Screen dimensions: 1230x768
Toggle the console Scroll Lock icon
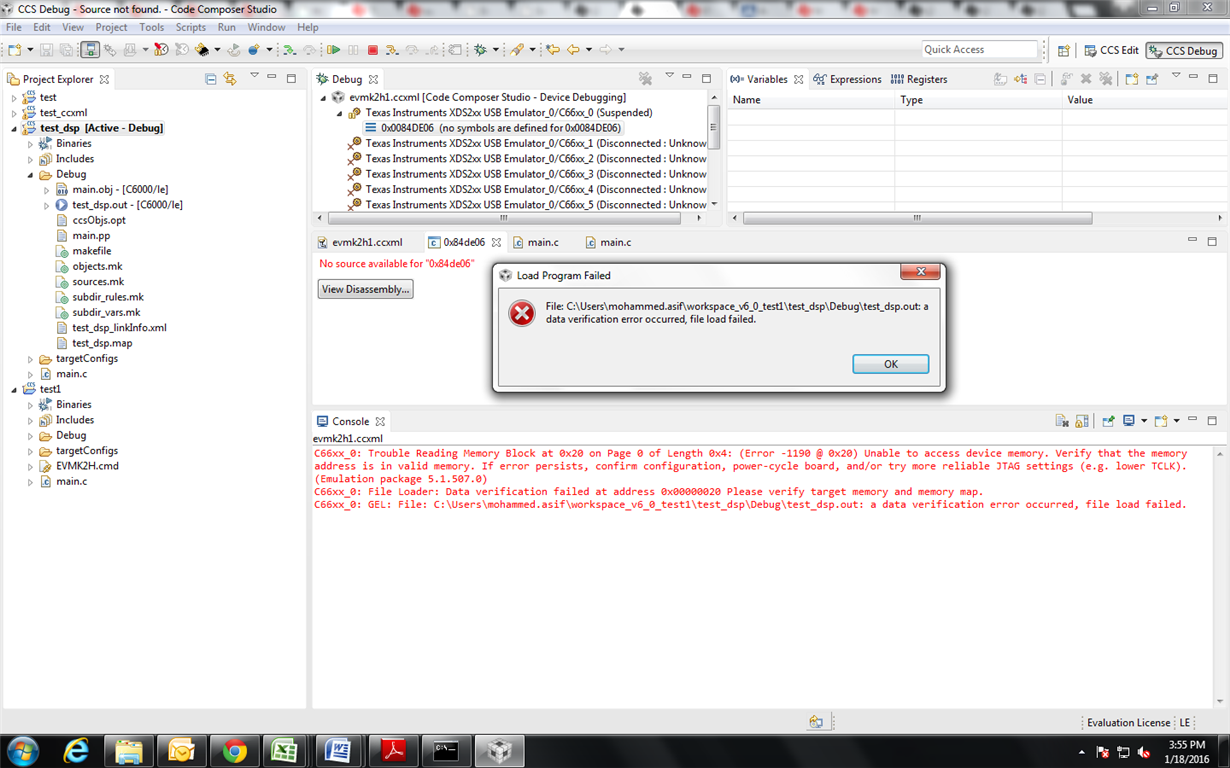pos(1082,421)
